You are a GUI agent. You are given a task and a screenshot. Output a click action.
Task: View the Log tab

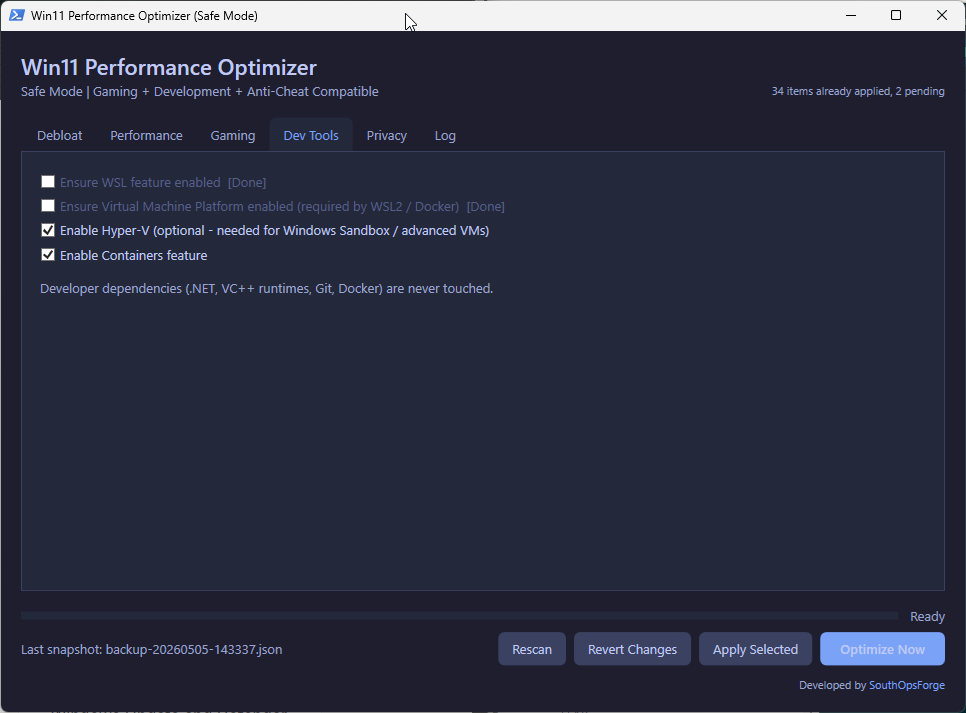[445, 136]
